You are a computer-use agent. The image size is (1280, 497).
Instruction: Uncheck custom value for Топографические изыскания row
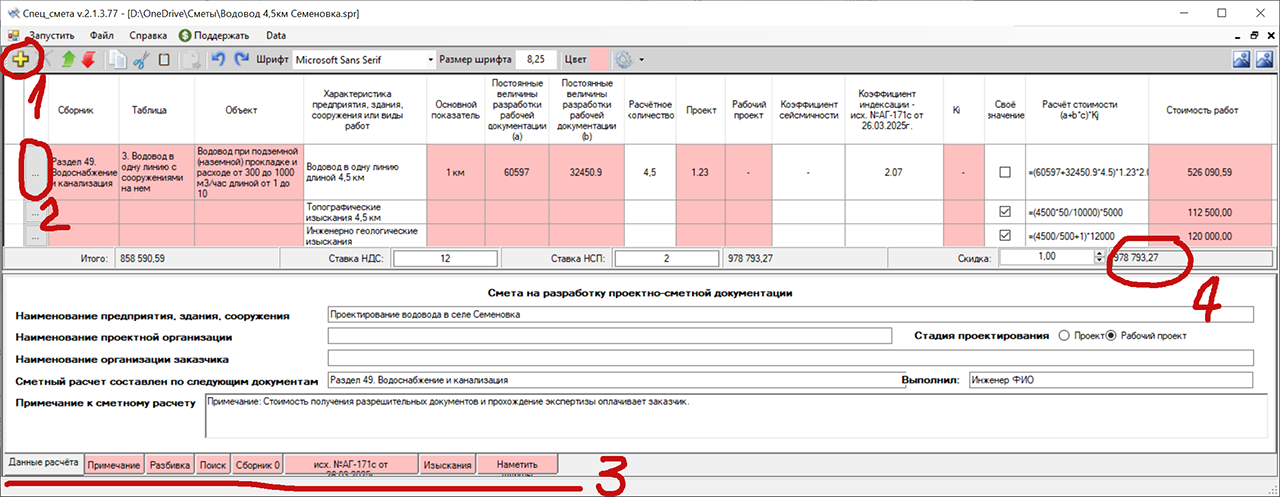pyautogui.click(x=1005, y=212)
